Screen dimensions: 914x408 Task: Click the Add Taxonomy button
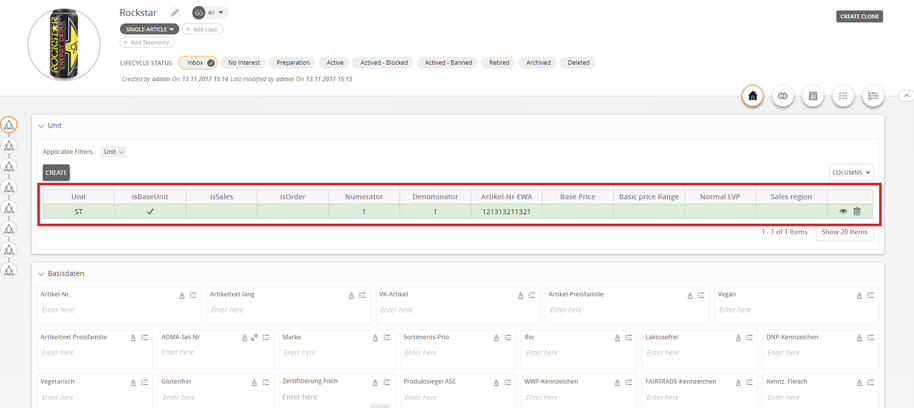click(147, 43)
